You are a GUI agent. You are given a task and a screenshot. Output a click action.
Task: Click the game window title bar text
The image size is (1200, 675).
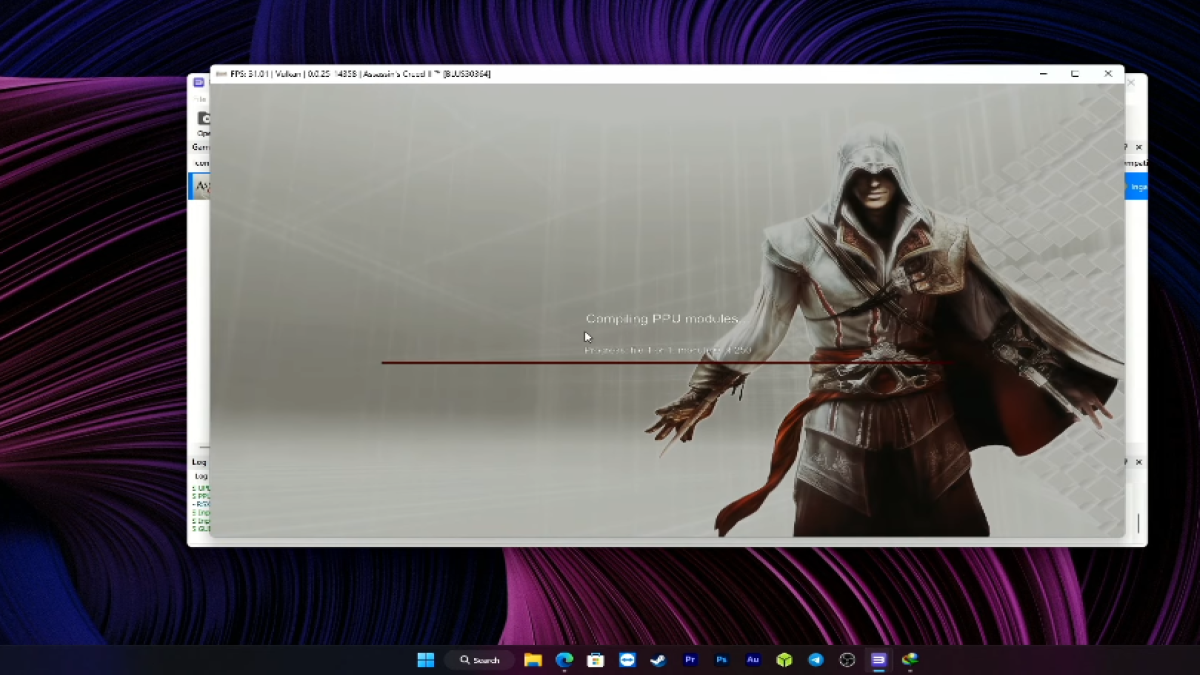(x=360, y=74)
